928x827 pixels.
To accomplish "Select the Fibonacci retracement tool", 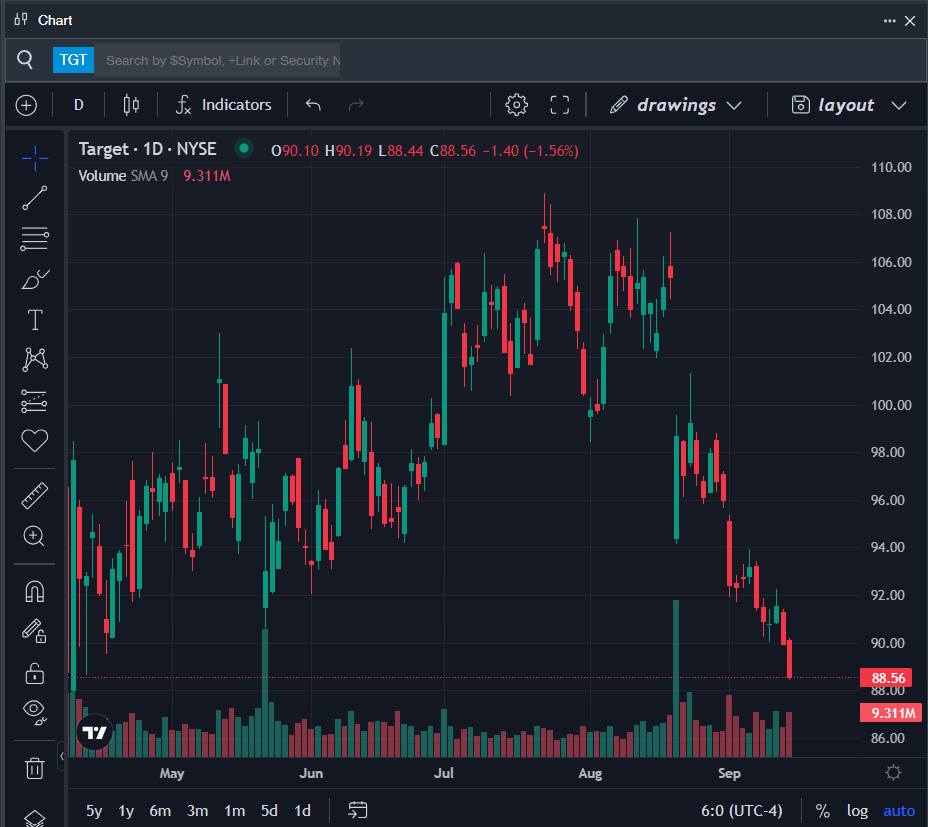I will [35, 239].
